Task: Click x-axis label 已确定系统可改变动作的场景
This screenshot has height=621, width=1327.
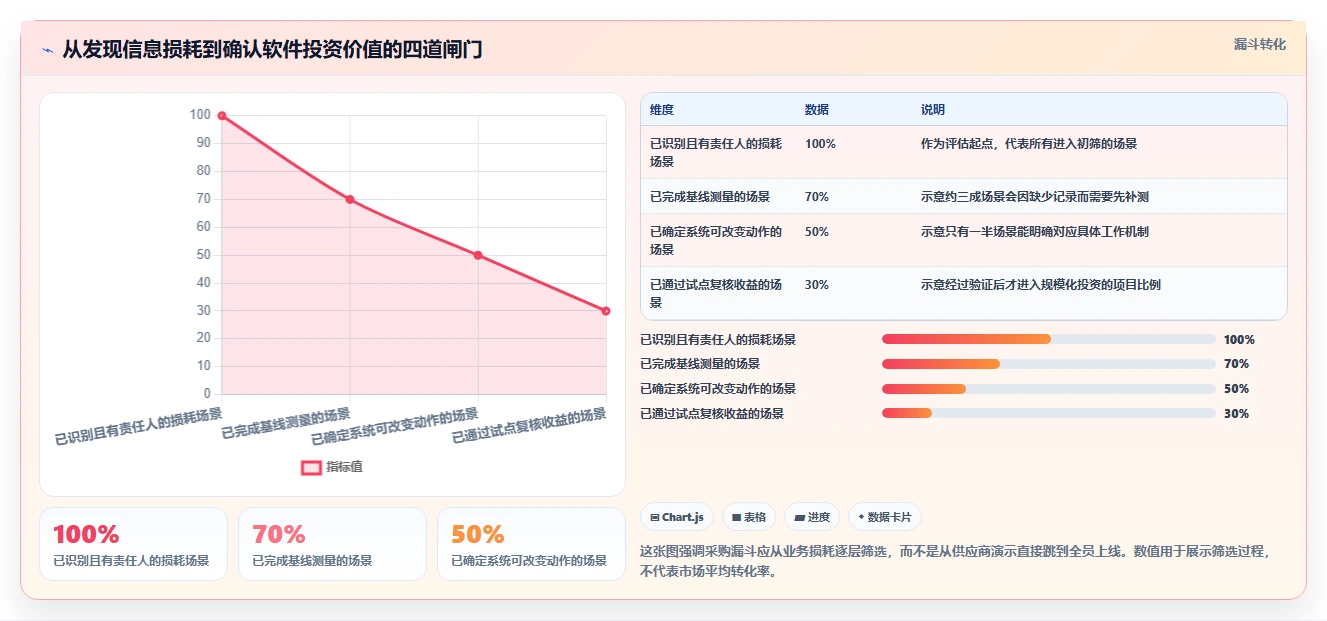Action: point(395,425)
